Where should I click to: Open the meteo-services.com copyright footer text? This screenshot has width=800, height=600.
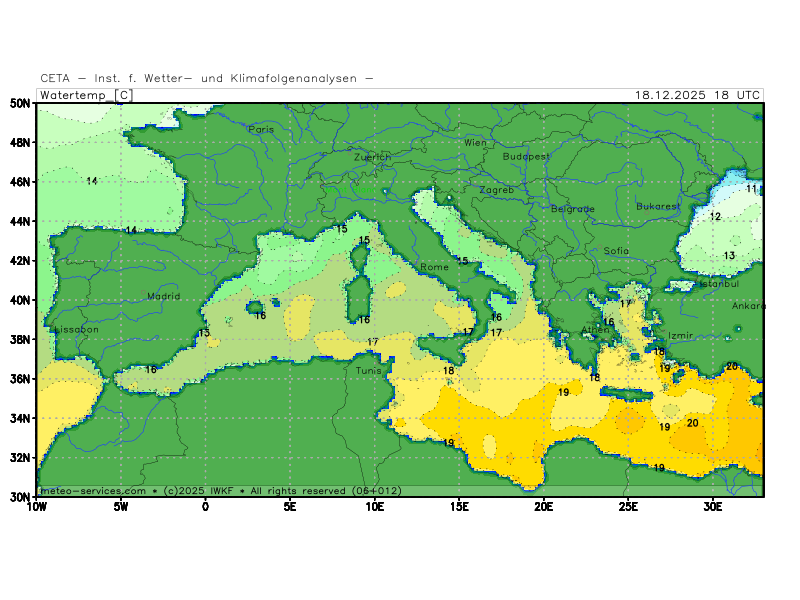point(220,491)
